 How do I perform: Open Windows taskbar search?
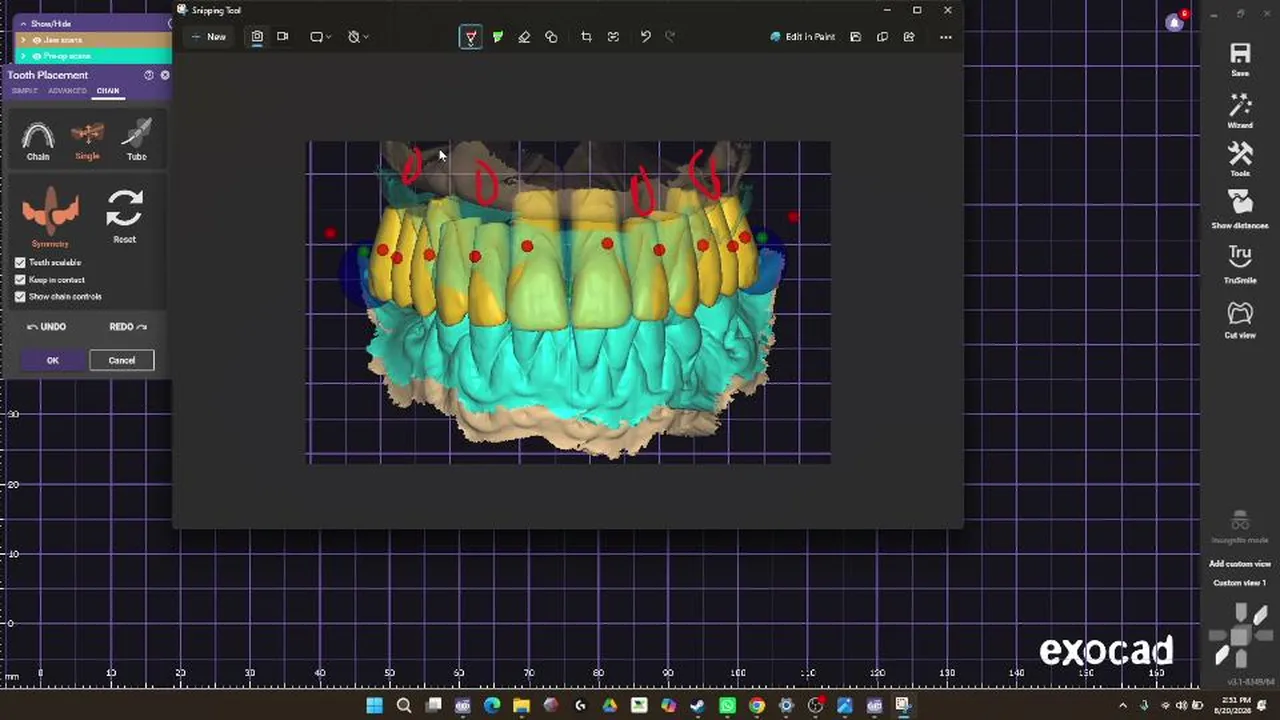404,706
